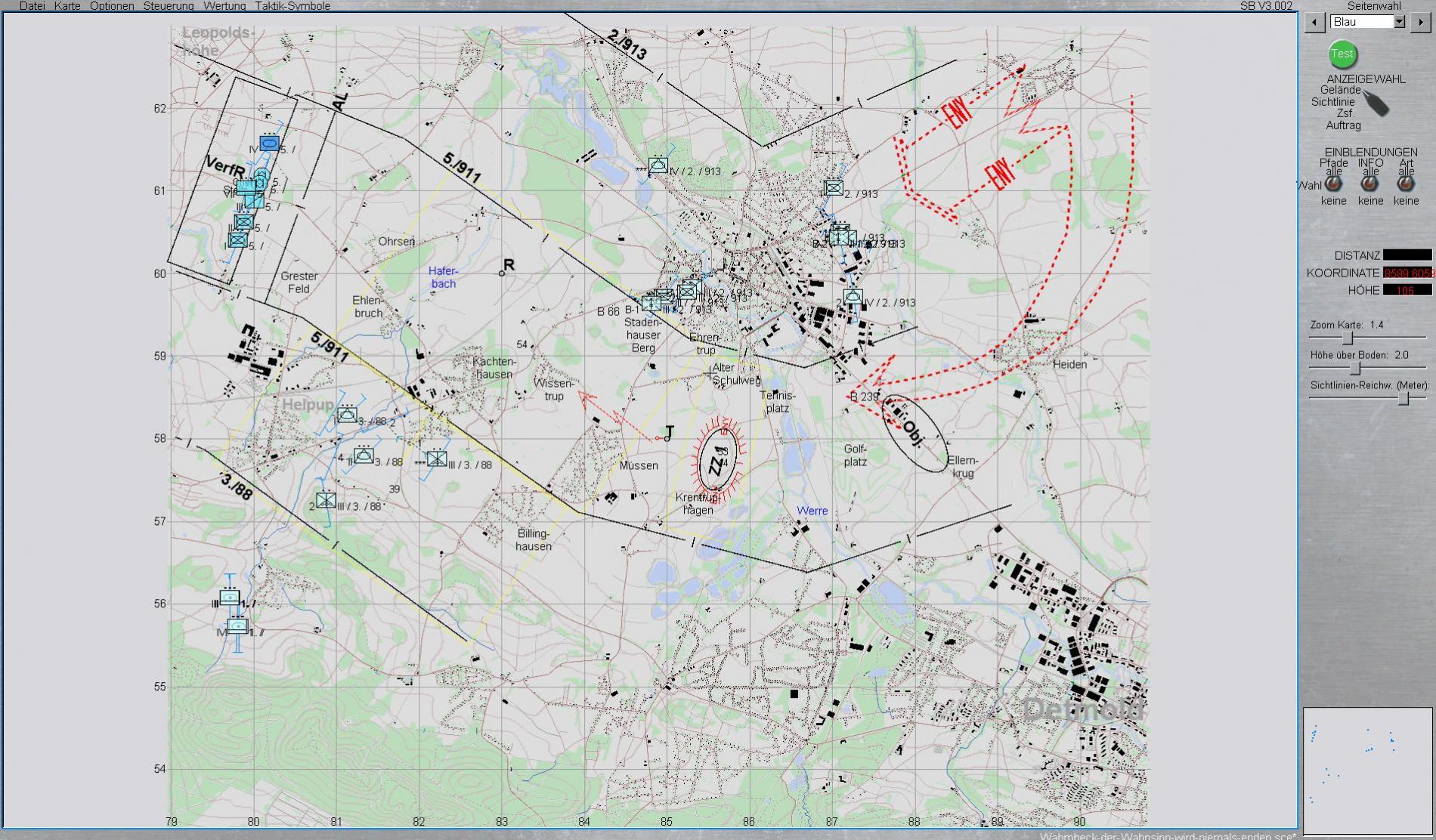Click the ZZ1 target zone marker
This screenshot has height=840, width=1436.
717,460
